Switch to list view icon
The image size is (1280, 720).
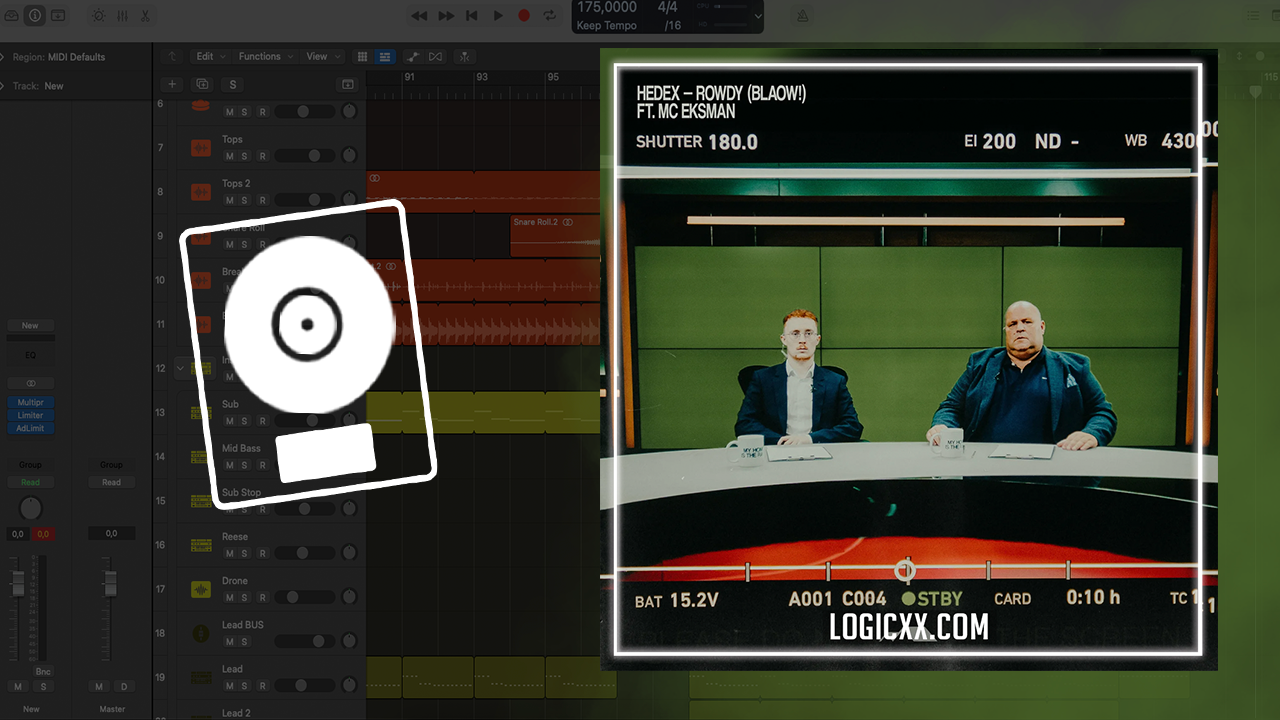click(x=385, y=57)
